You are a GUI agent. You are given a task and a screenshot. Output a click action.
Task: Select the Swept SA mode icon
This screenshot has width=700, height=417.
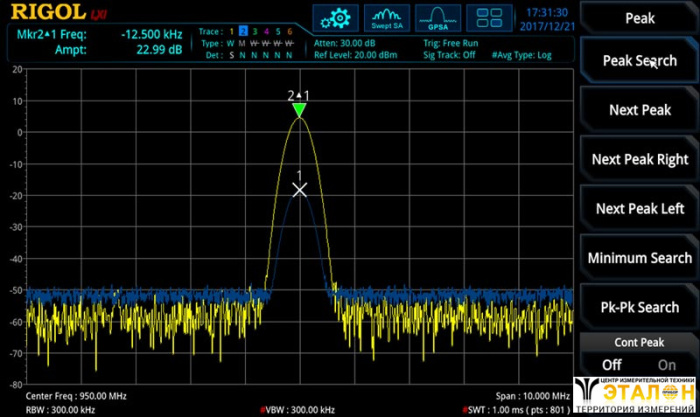[x=386, y=17]
